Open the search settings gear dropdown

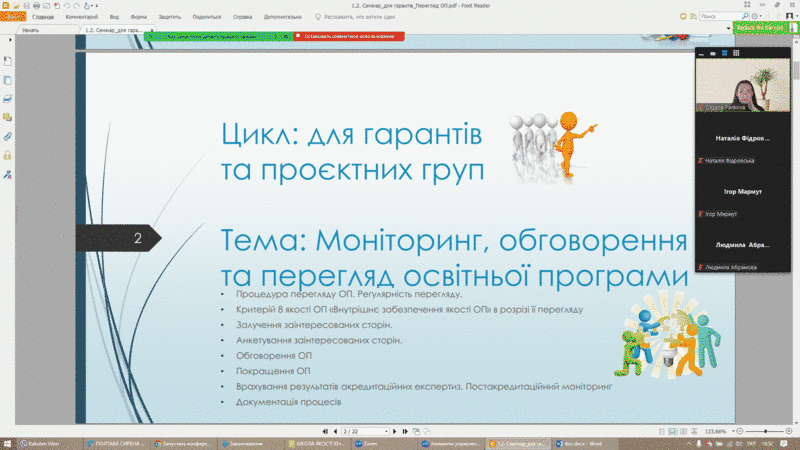click(x=756, y=16)
